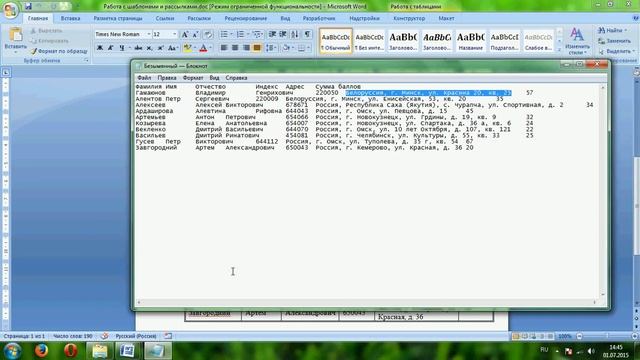Open the Select (Выделить) menu
The width and height of the screenshot is (640, 360).
click(616, 51)
